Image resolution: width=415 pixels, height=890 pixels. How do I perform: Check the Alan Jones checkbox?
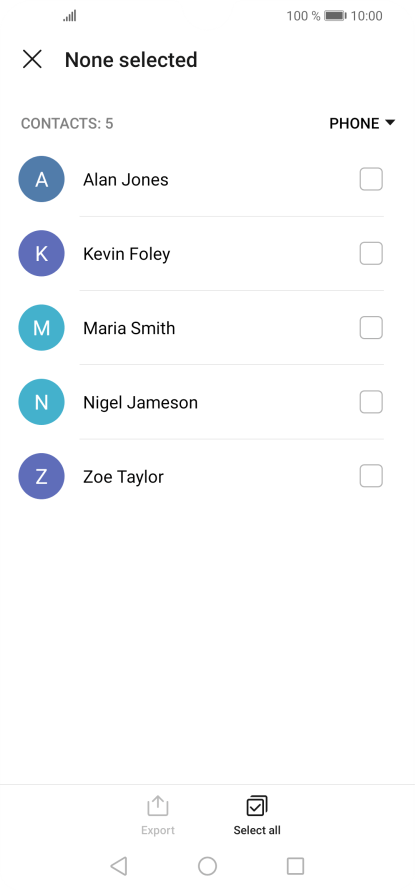371,179
